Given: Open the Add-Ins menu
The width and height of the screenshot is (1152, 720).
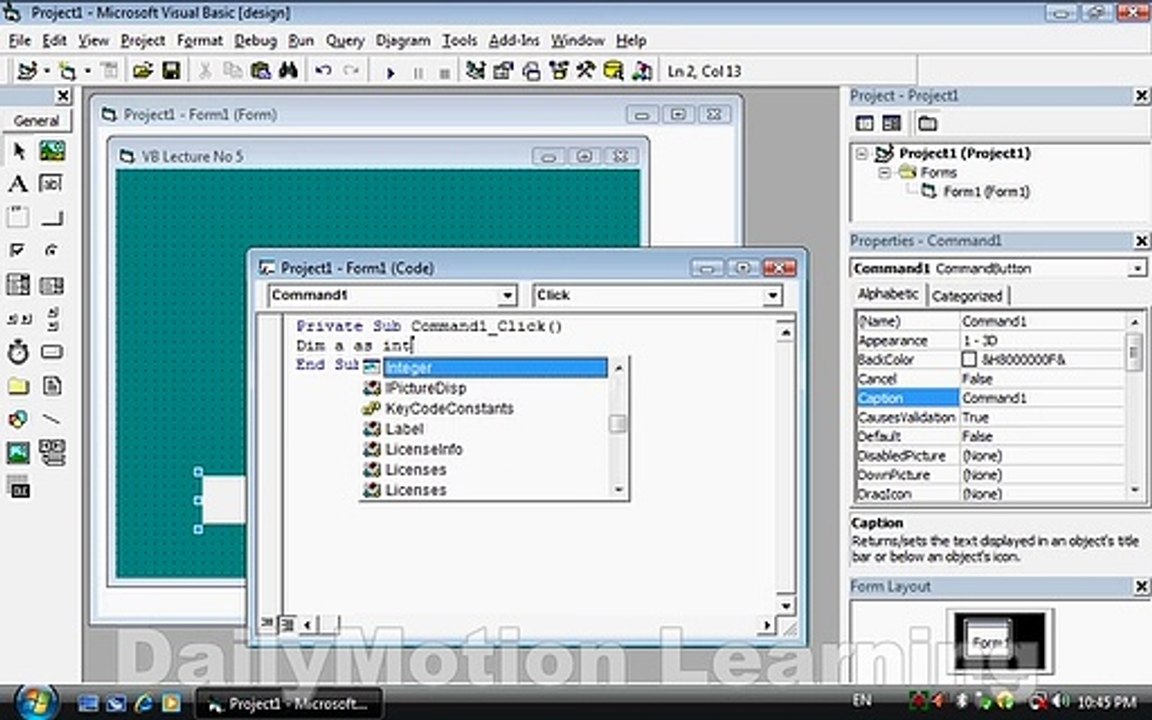Looking at the screenshot, I should pos(514,40).
